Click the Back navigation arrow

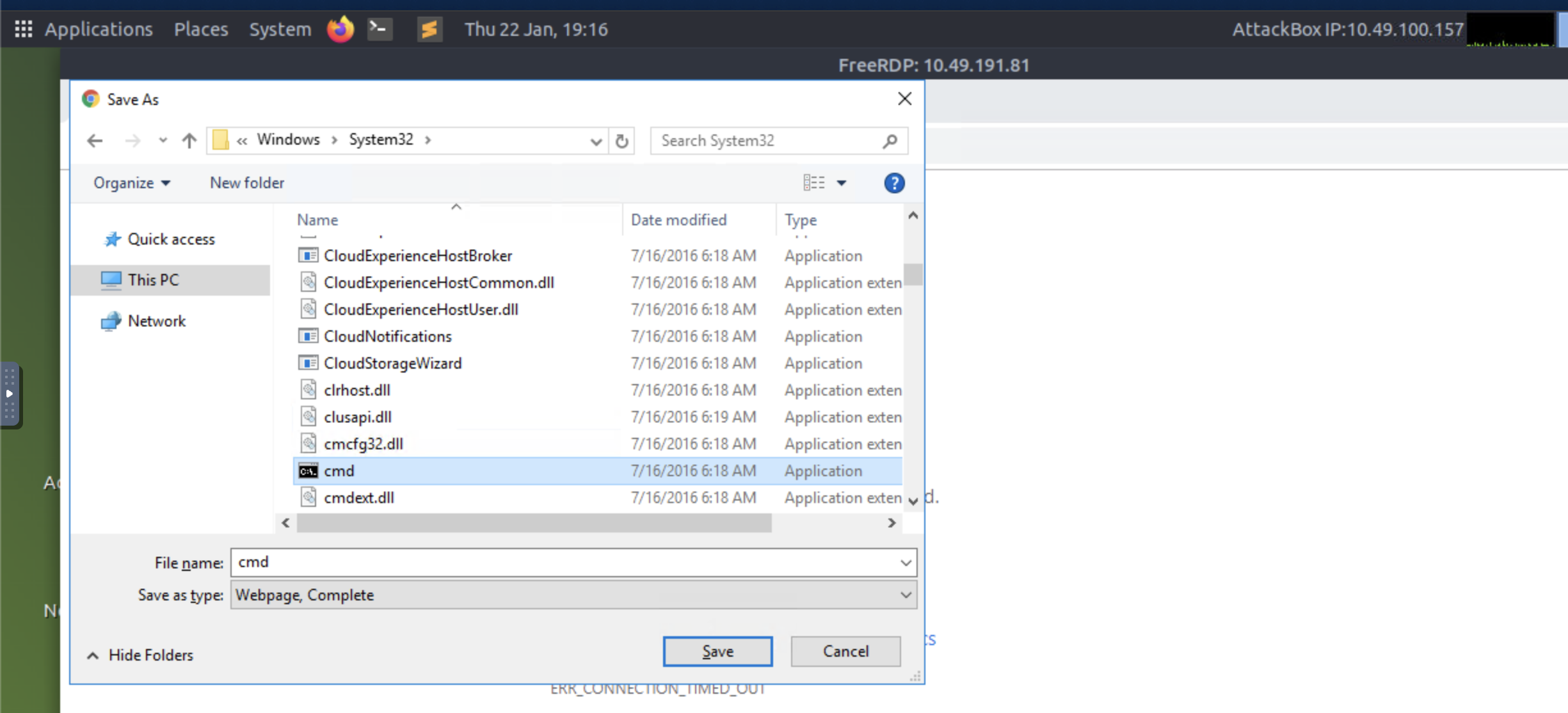[x=95, y=141]
